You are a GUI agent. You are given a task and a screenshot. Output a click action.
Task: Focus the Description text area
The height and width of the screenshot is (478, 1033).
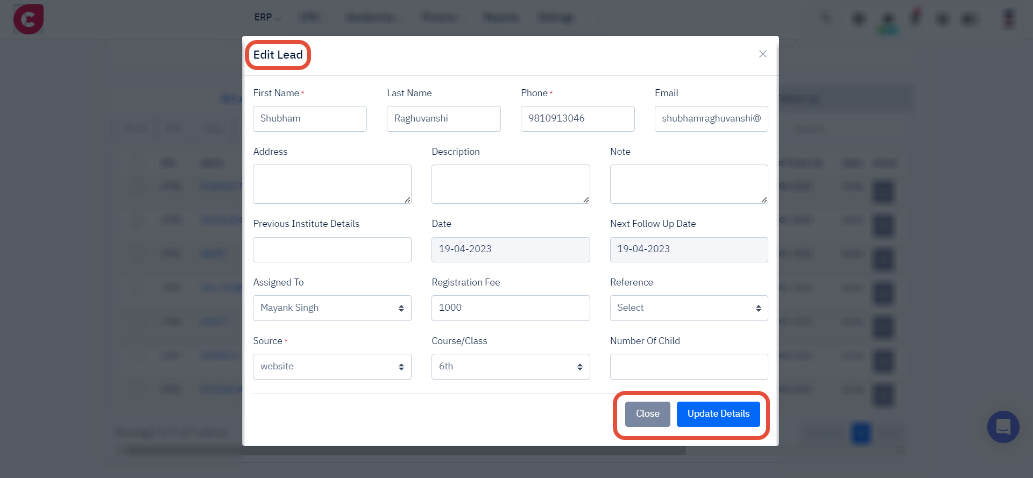(x=511, y=184)
